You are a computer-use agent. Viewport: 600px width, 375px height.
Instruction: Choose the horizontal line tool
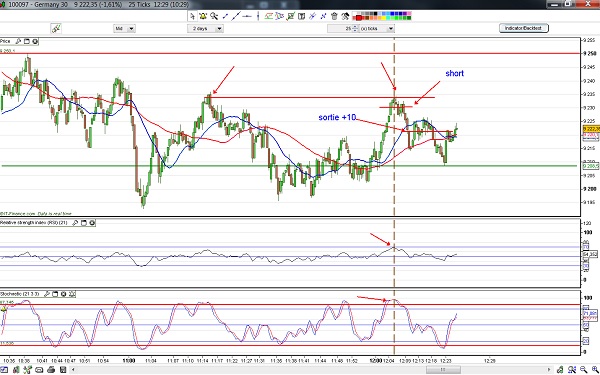point(247,16)
